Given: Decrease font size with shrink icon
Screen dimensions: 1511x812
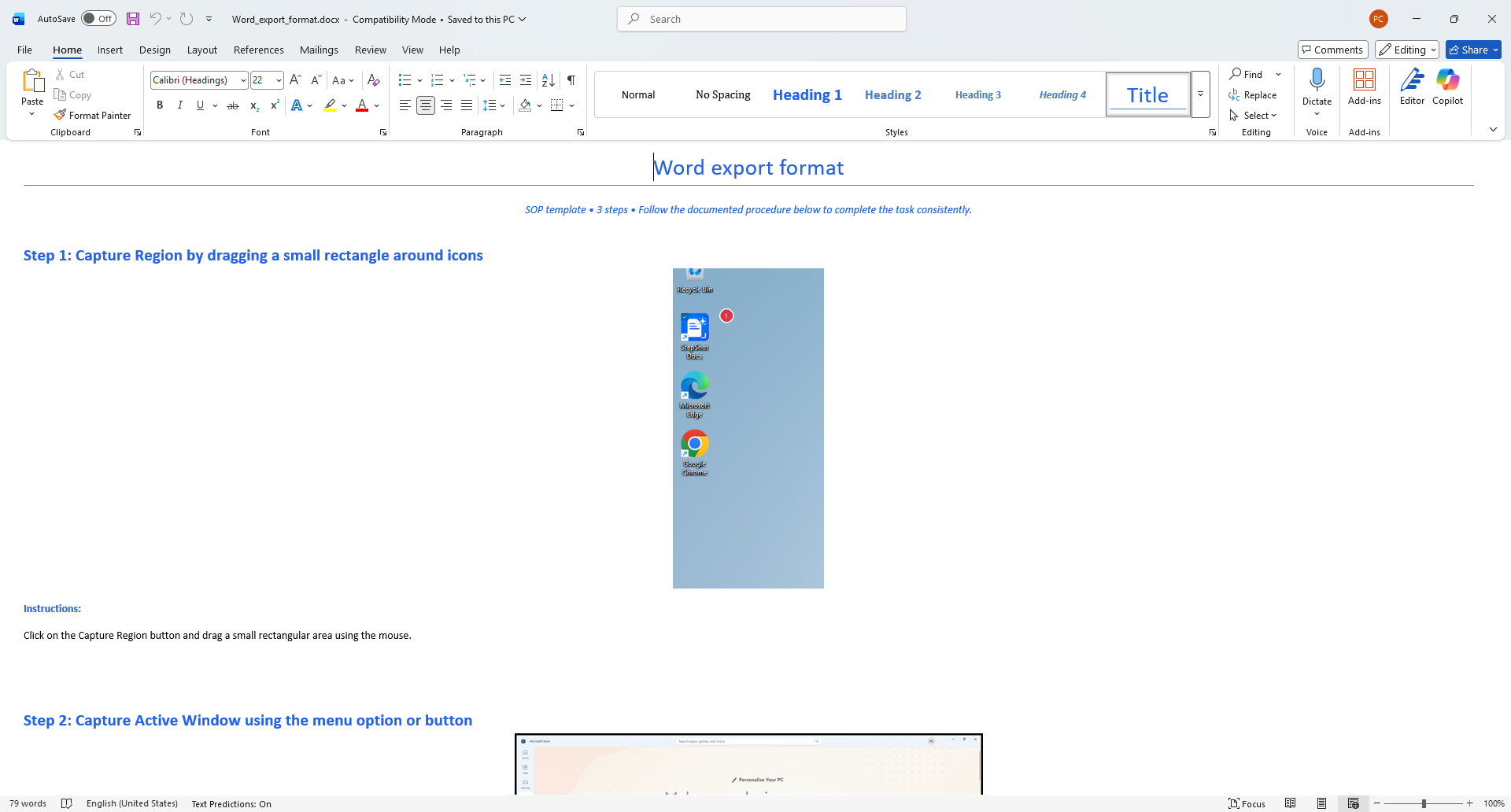Looking at the screenshot, I should [316, 80].
